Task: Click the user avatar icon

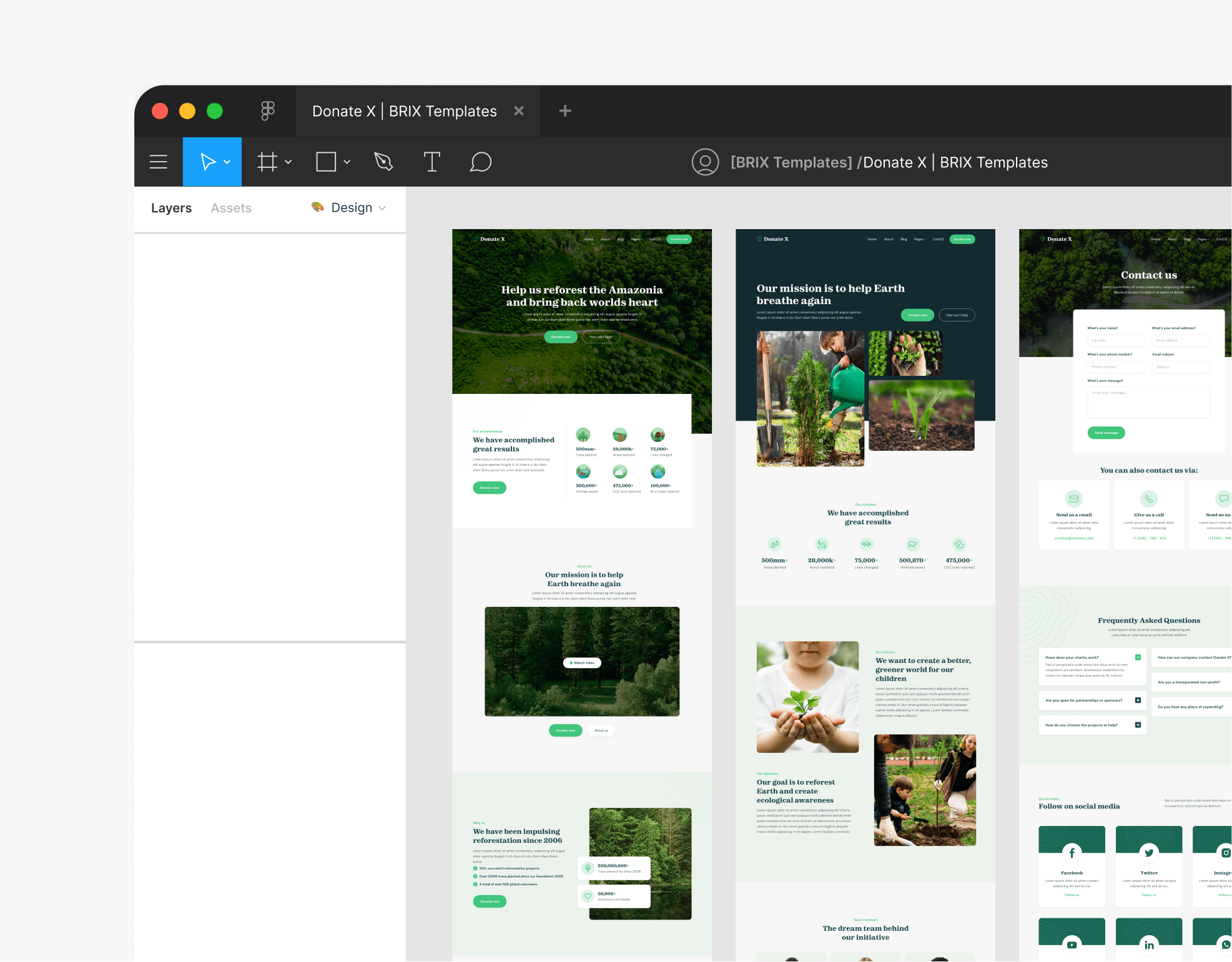Action: pyautogui.click(x=705, y=162)
